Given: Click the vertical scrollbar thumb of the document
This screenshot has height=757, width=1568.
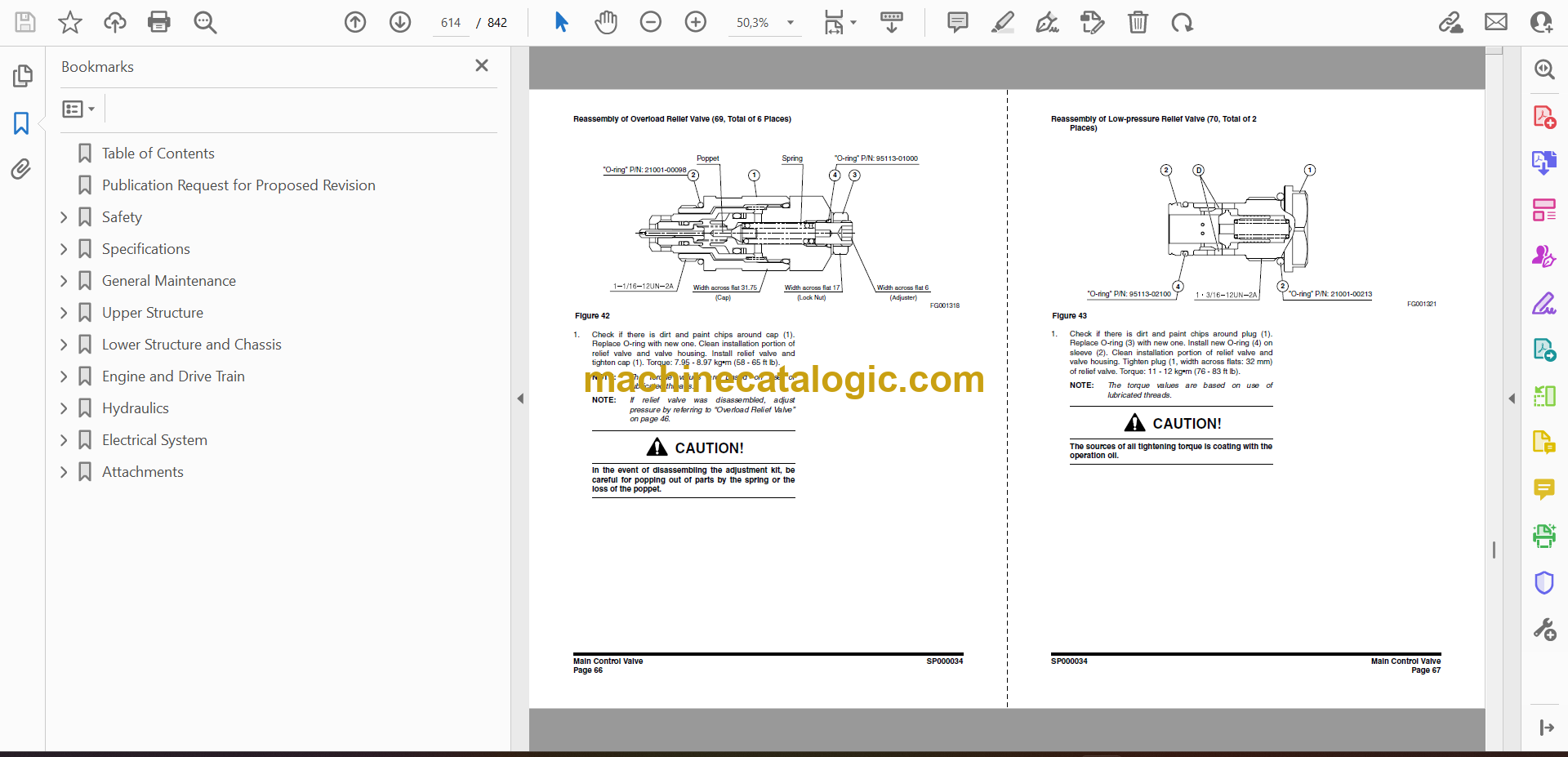Looking at the screenshot, I should pos(1494,550).
